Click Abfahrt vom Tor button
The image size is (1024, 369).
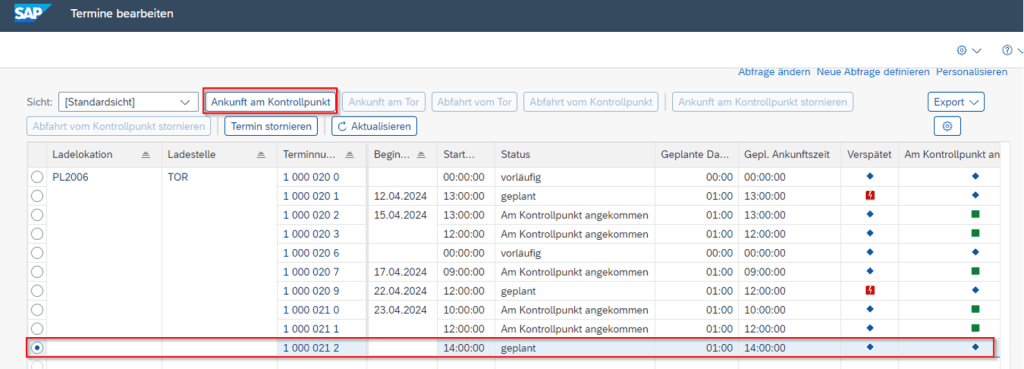coord(475,102)
